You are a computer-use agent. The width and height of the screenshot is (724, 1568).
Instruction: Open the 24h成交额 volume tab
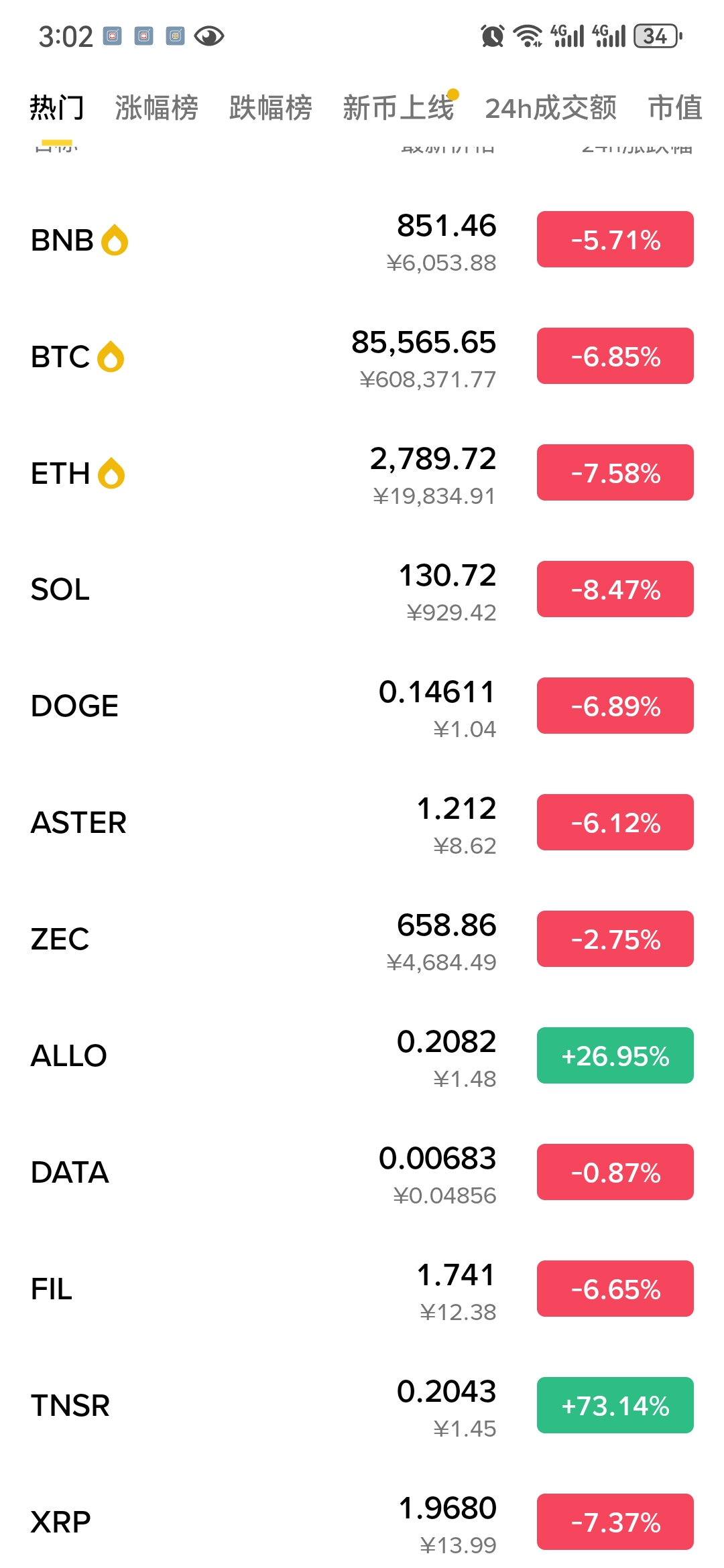tap(550, 108)
